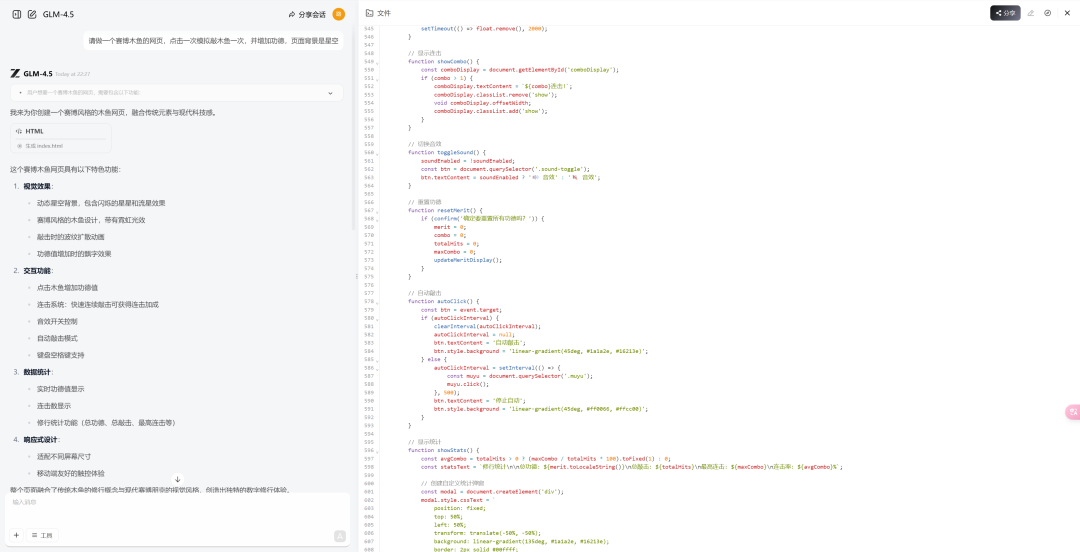Click the scroll-to-bottom arrow button

point(178,479)
